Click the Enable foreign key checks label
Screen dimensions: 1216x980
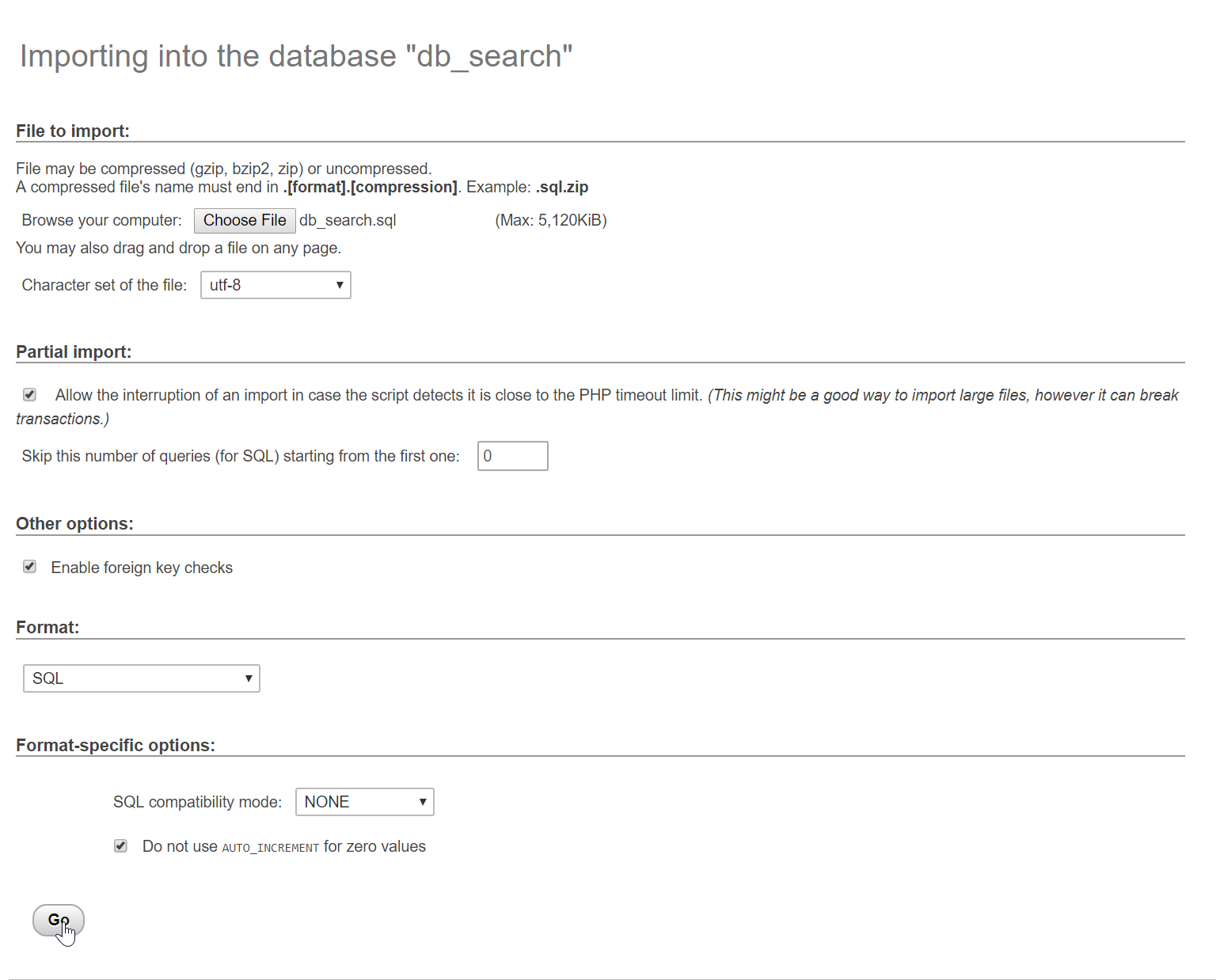[142, 568]
